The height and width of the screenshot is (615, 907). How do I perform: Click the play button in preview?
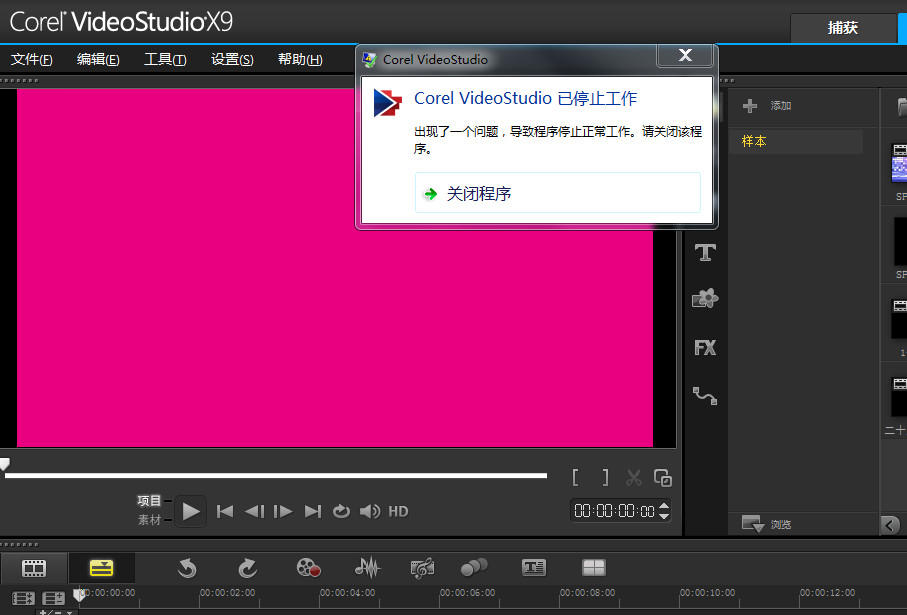(x=190, y=511)
